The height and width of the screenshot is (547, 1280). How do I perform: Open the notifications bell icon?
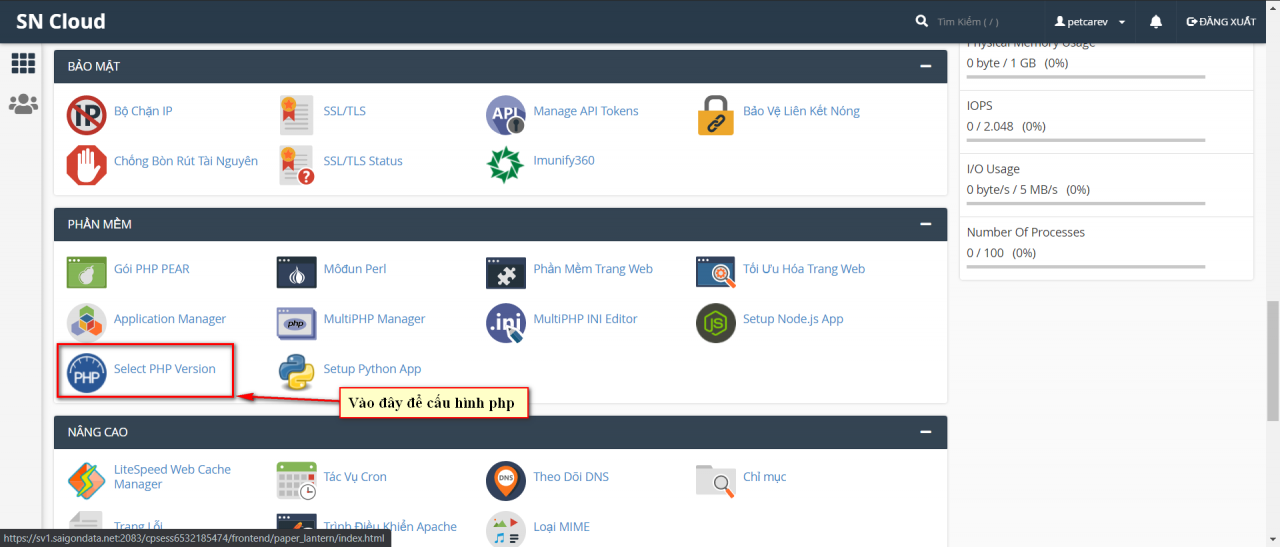click(1156, 21)
